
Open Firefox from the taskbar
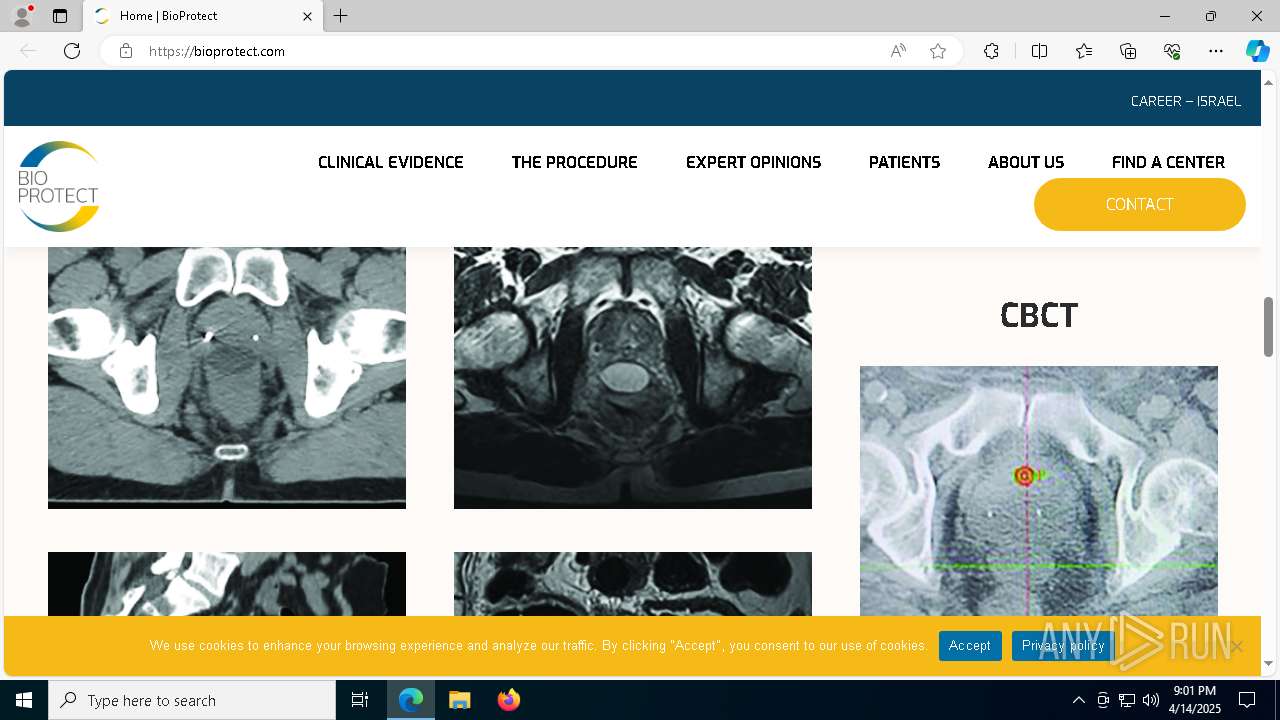pyautogui.click(x=508, y=700)
